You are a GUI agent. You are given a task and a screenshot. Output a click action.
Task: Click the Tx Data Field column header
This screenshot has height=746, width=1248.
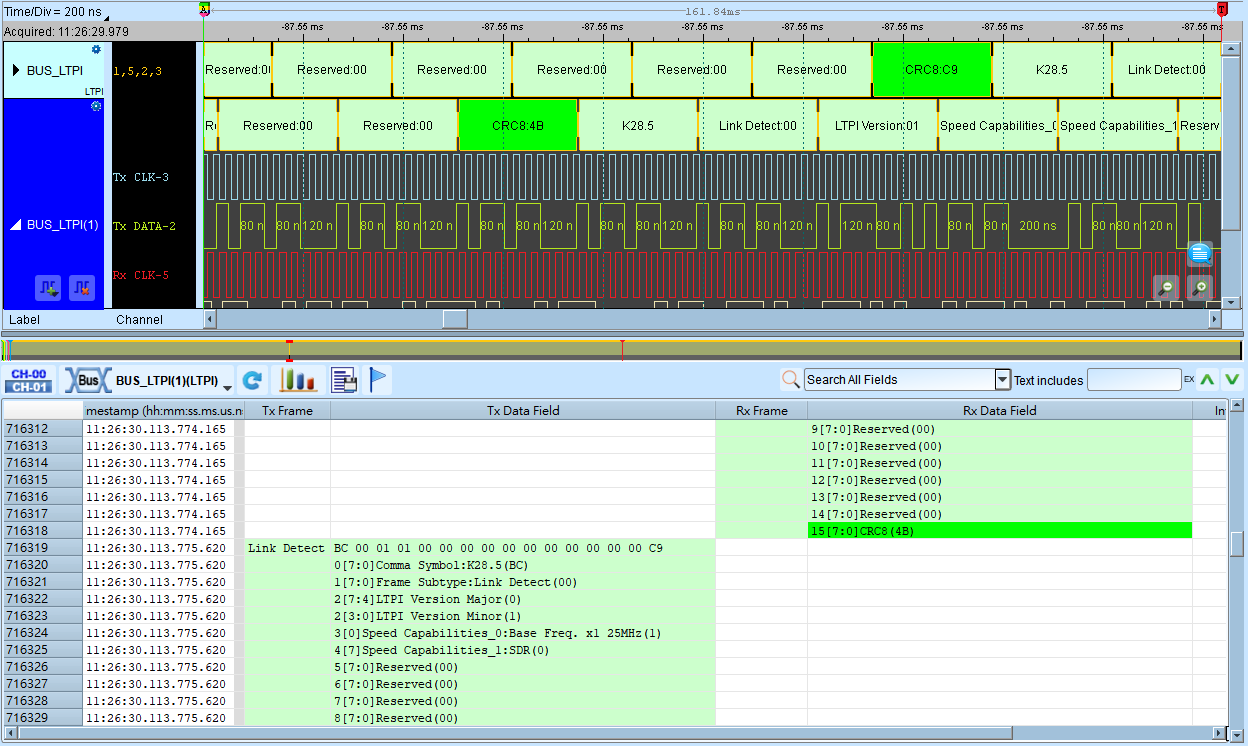click(523, 410)
